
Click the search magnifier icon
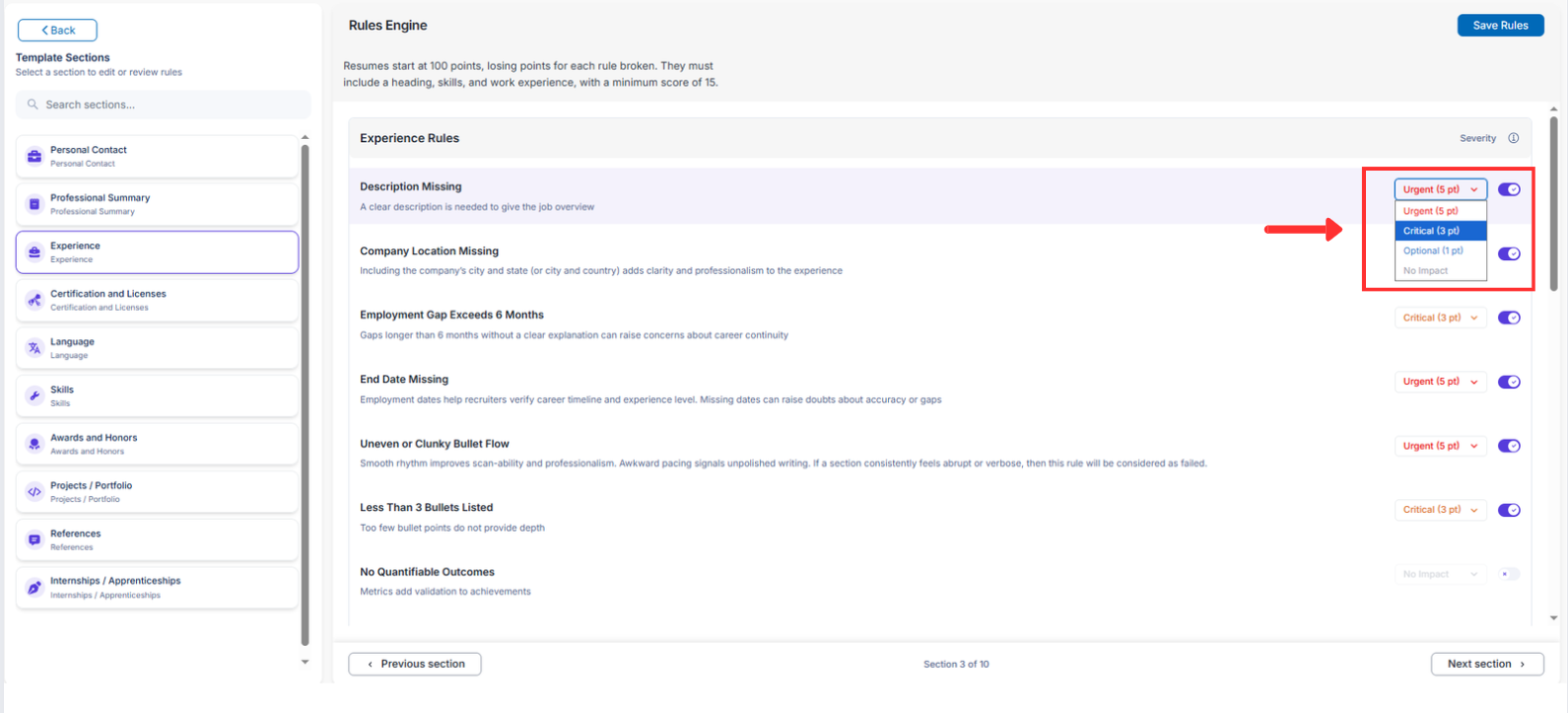click(33, 105)
